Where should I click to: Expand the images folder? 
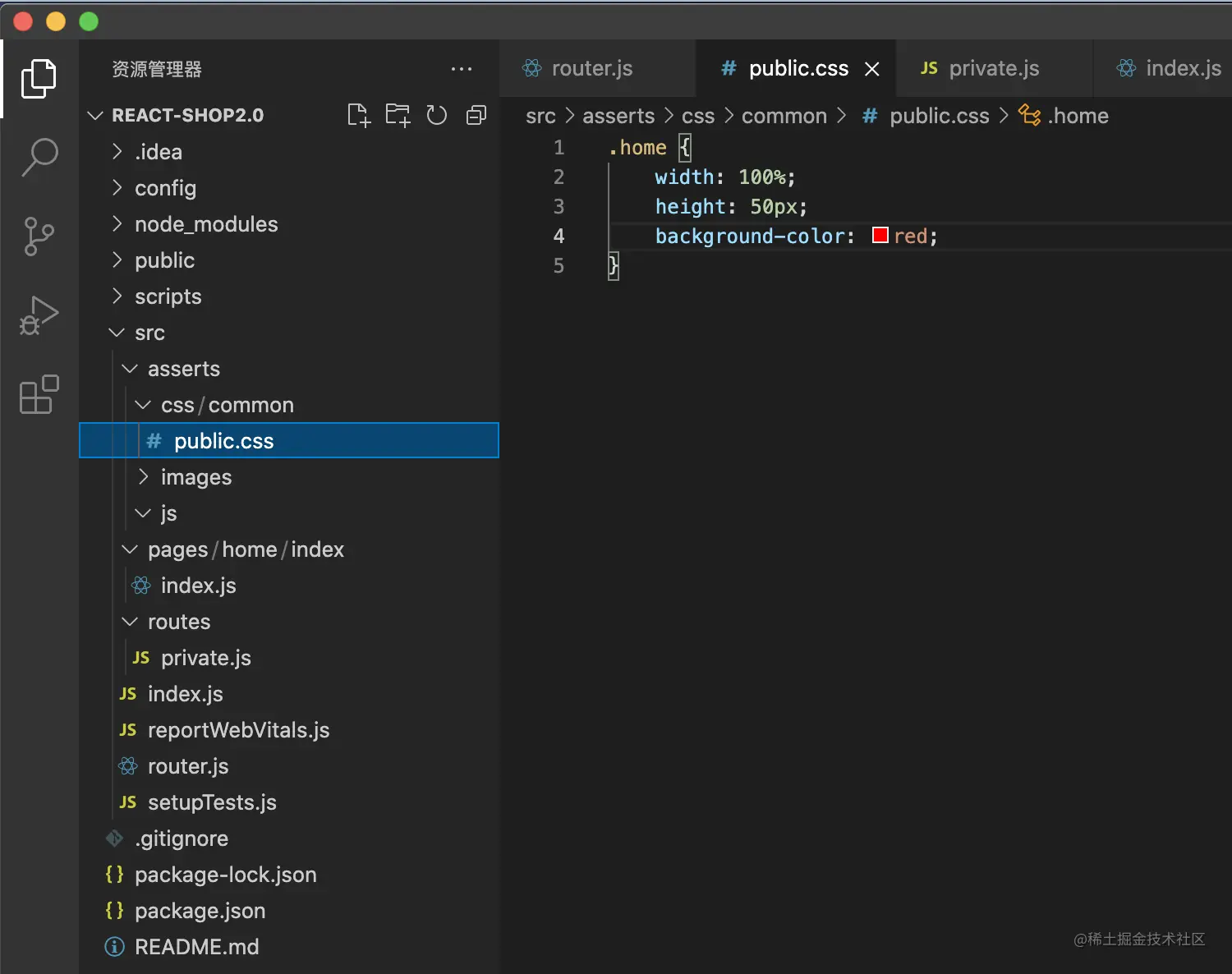196,477
